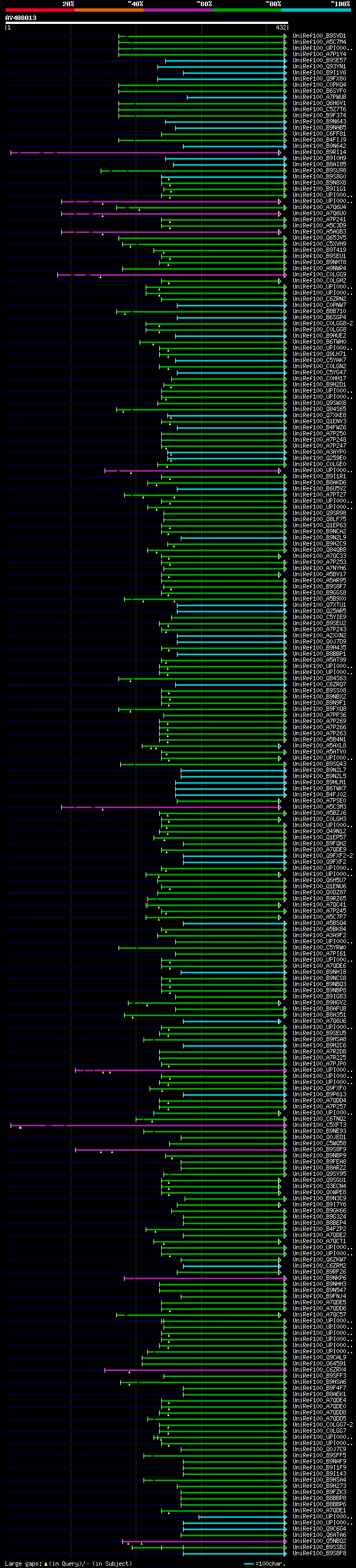Click the UniRef100_A7PWU8 label
Viewport: 356px width, 1568px height.
[319, 97]
